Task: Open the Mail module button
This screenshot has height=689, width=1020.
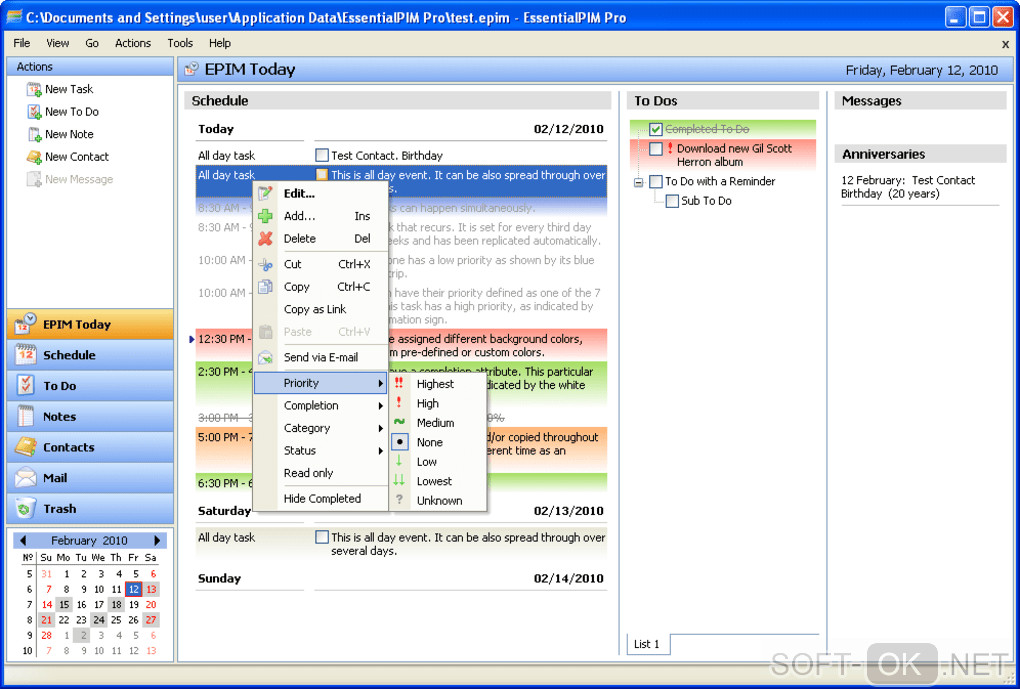Action: click(x=90, y=478)
